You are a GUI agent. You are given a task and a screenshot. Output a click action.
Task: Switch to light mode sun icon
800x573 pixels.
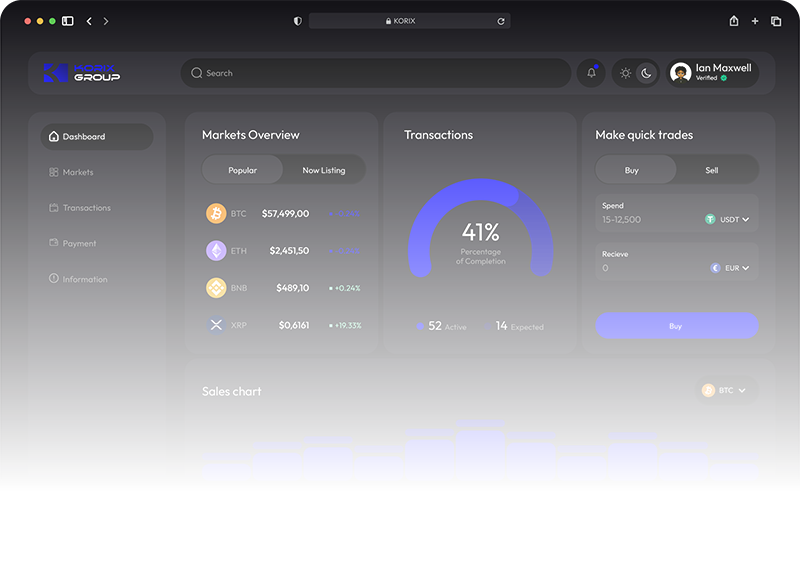coord(626,73)
